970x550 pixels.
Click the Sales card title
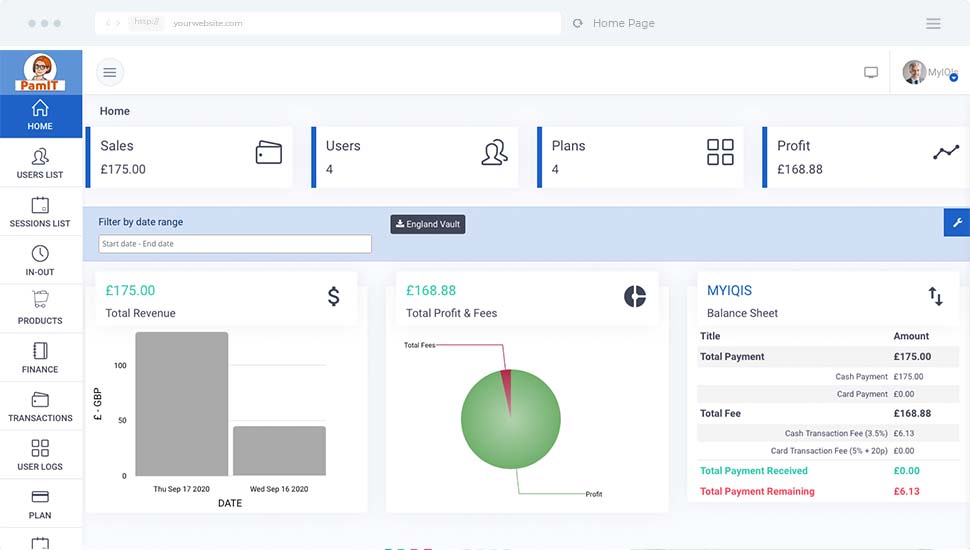[x=117, y=145]
